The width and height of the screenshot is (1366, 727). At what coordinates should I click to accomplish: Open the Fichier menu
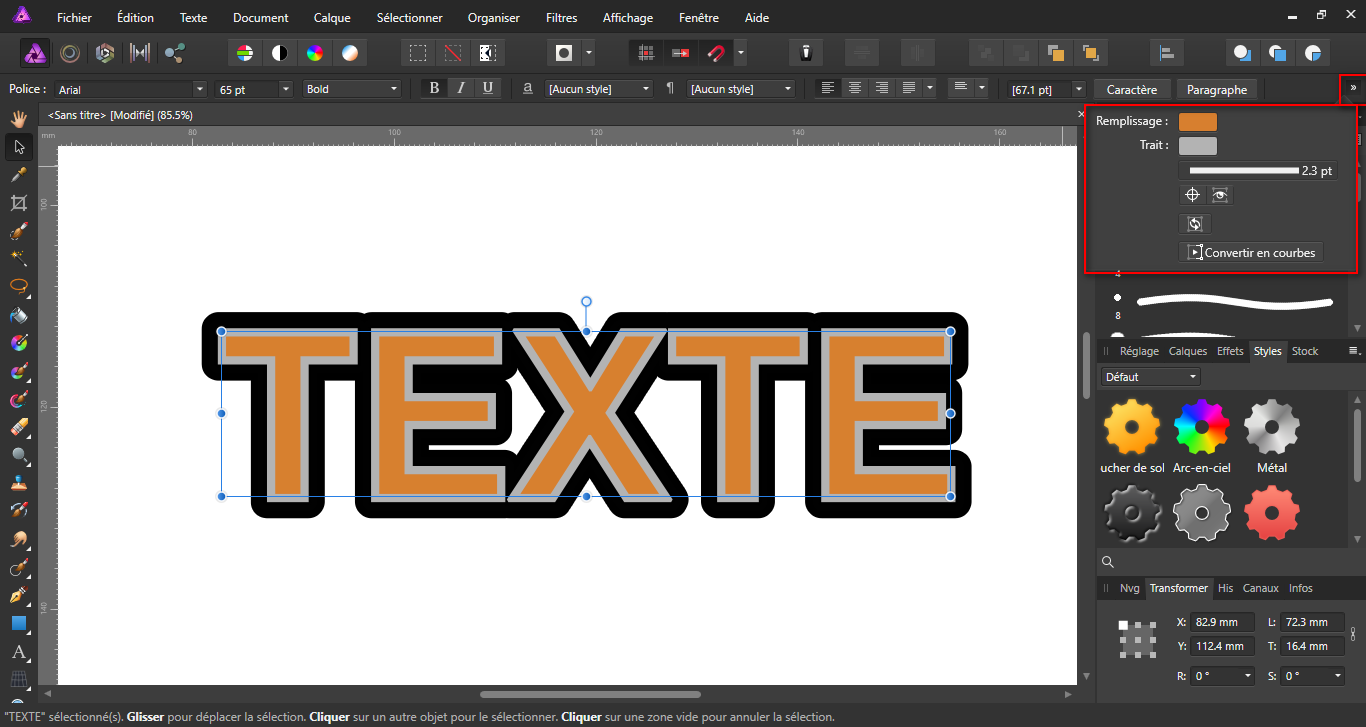click(x=74, y=17)
